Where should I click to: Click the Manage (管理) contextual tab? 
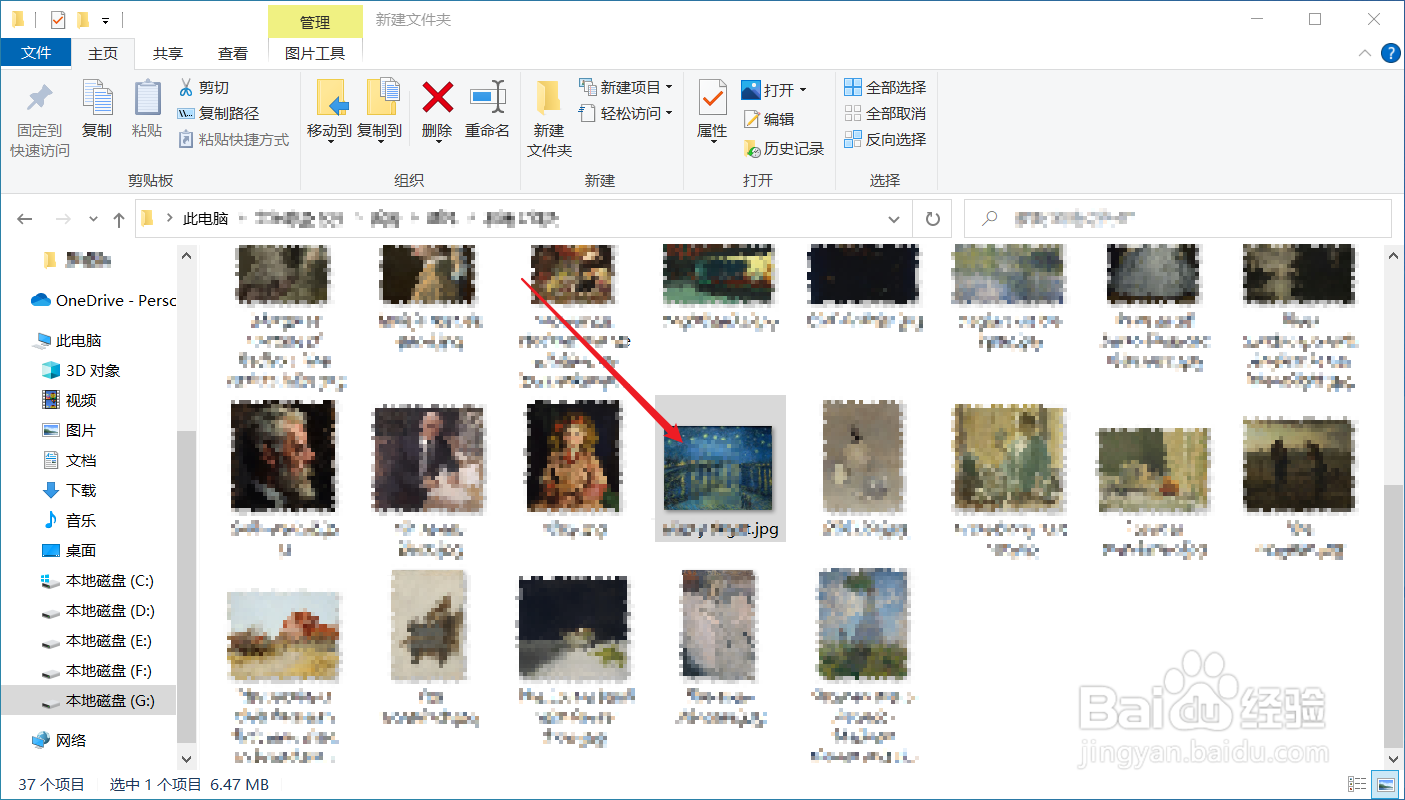click(x=315, y=21)
